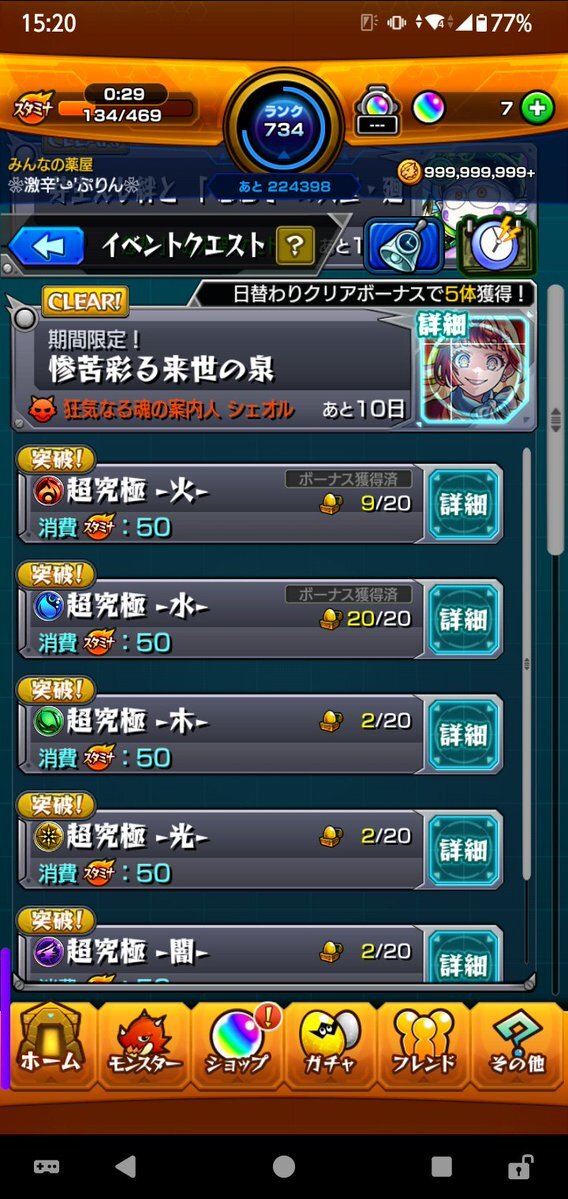Open the ショップ shop icon
This screenshot has width=568, height=1199.
237,1045
